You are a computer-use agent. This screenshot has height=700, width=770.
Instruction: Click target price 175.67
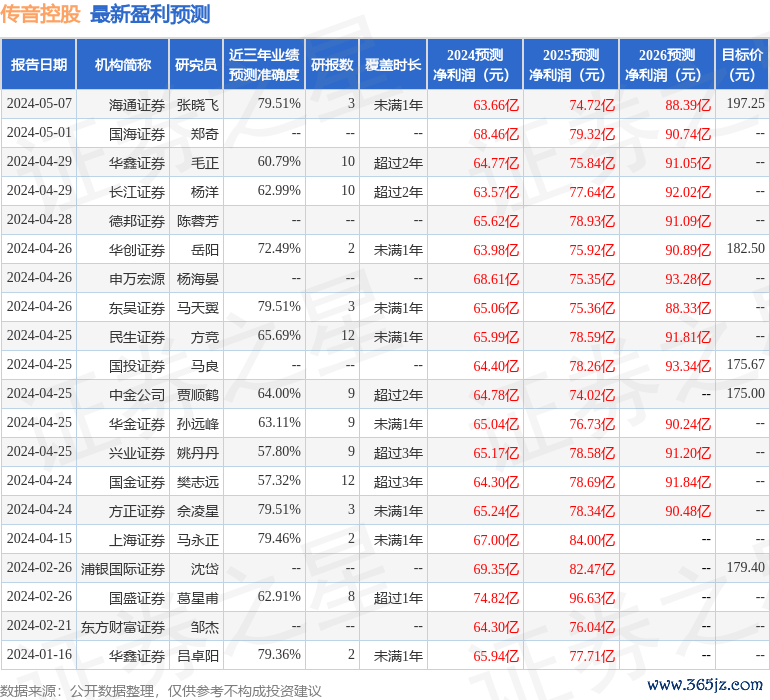tap(746, 364)
